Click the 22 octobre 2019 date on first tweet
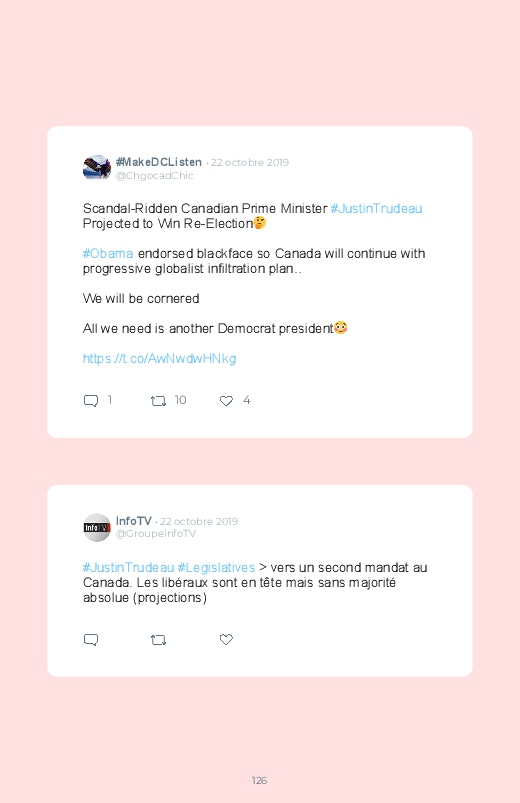This screenshot has height=803, width=520. [x=250, y=162]
